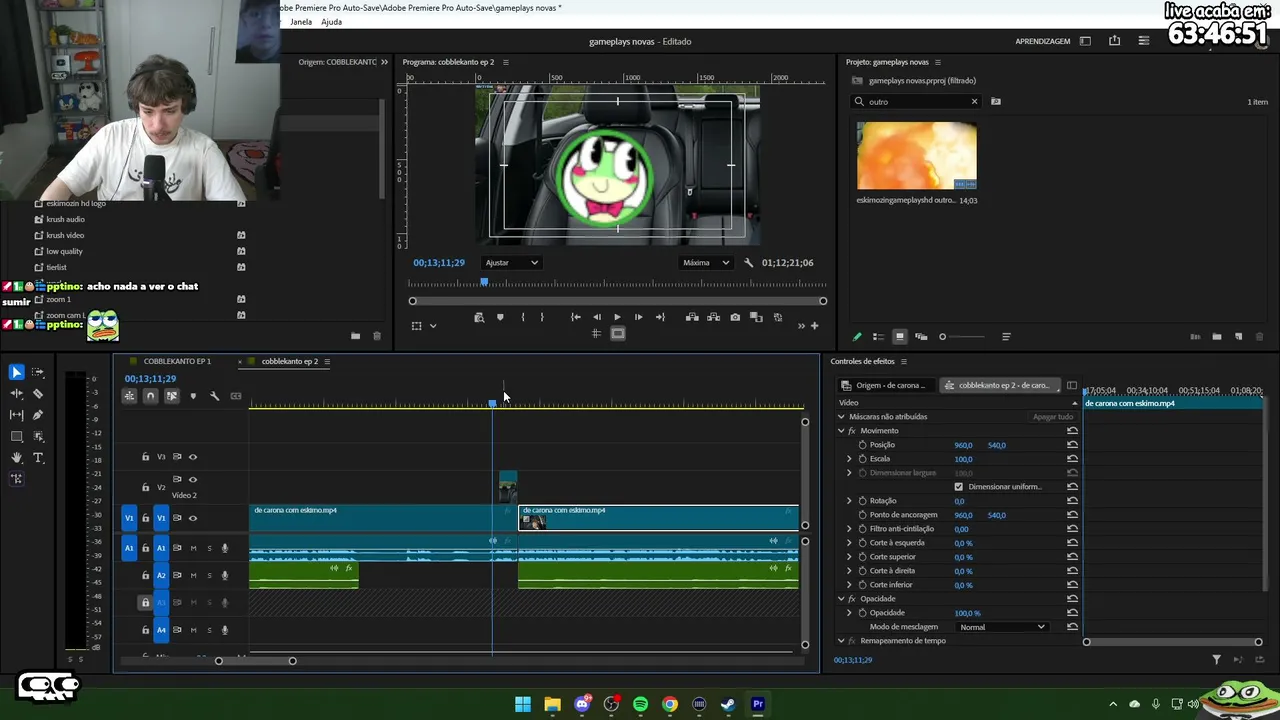
Task: Select the Pen tool
Action: [38, 415]
